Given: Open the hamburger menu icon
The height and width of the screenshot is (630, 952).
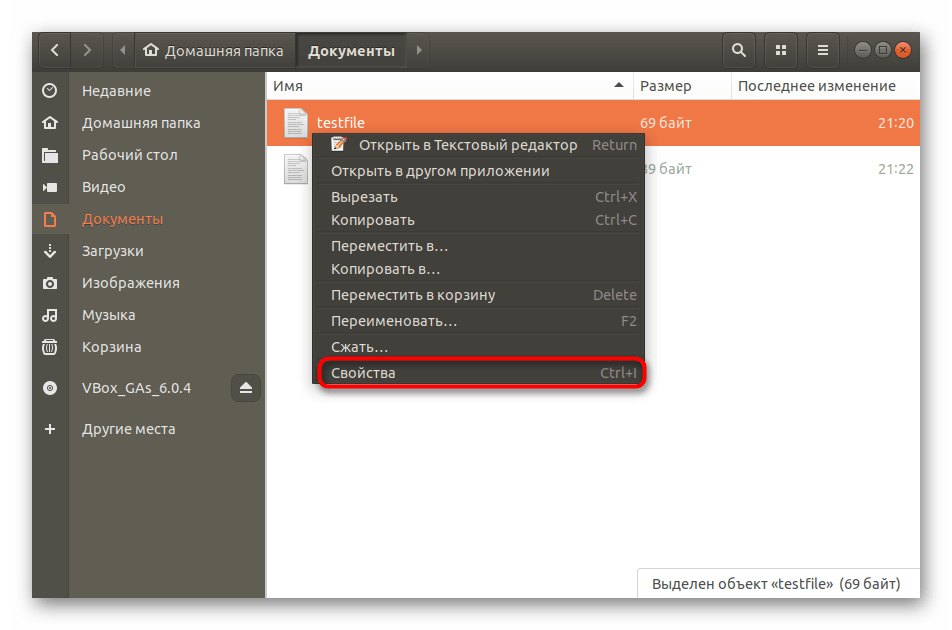Looking at the screenshot, I should pos(822,50).
